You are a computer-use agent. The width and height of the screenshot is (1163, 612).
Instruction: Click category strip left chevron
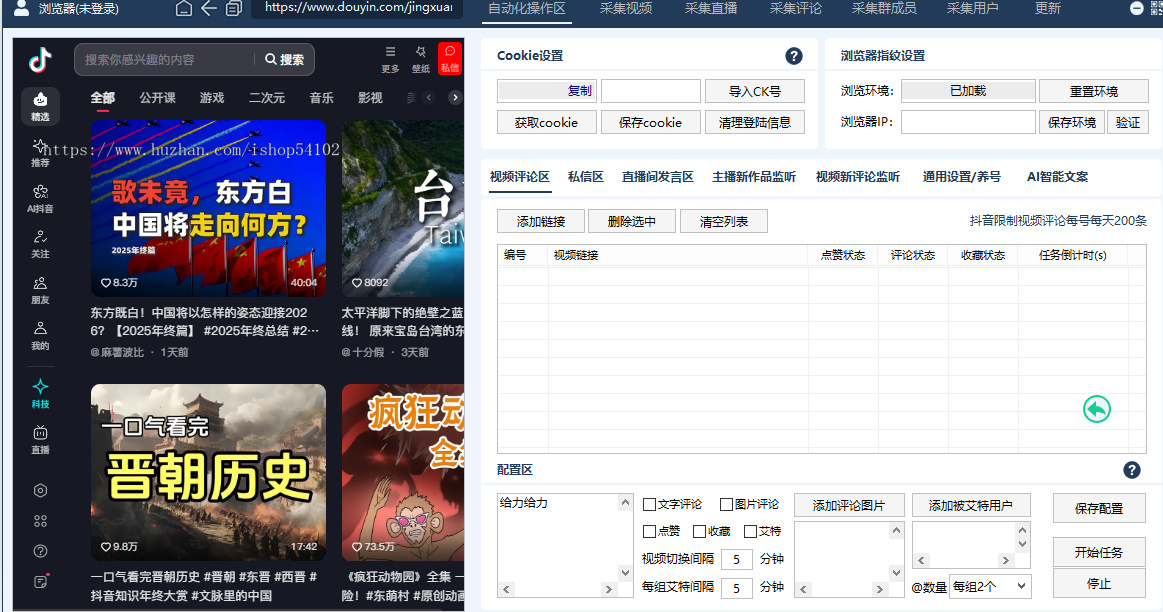(x=428, y=97)
